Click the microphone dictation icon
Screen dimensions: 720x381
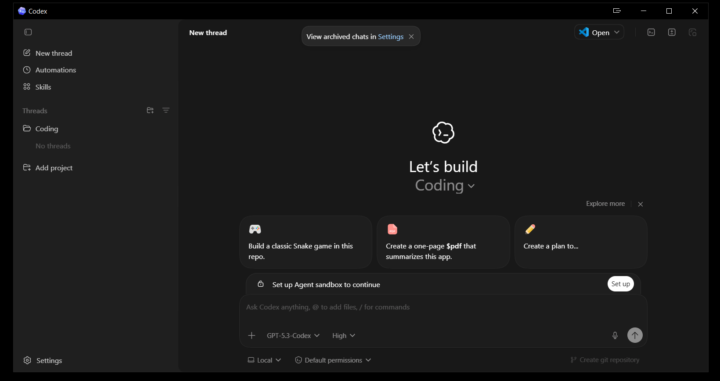tap(615, 336)
